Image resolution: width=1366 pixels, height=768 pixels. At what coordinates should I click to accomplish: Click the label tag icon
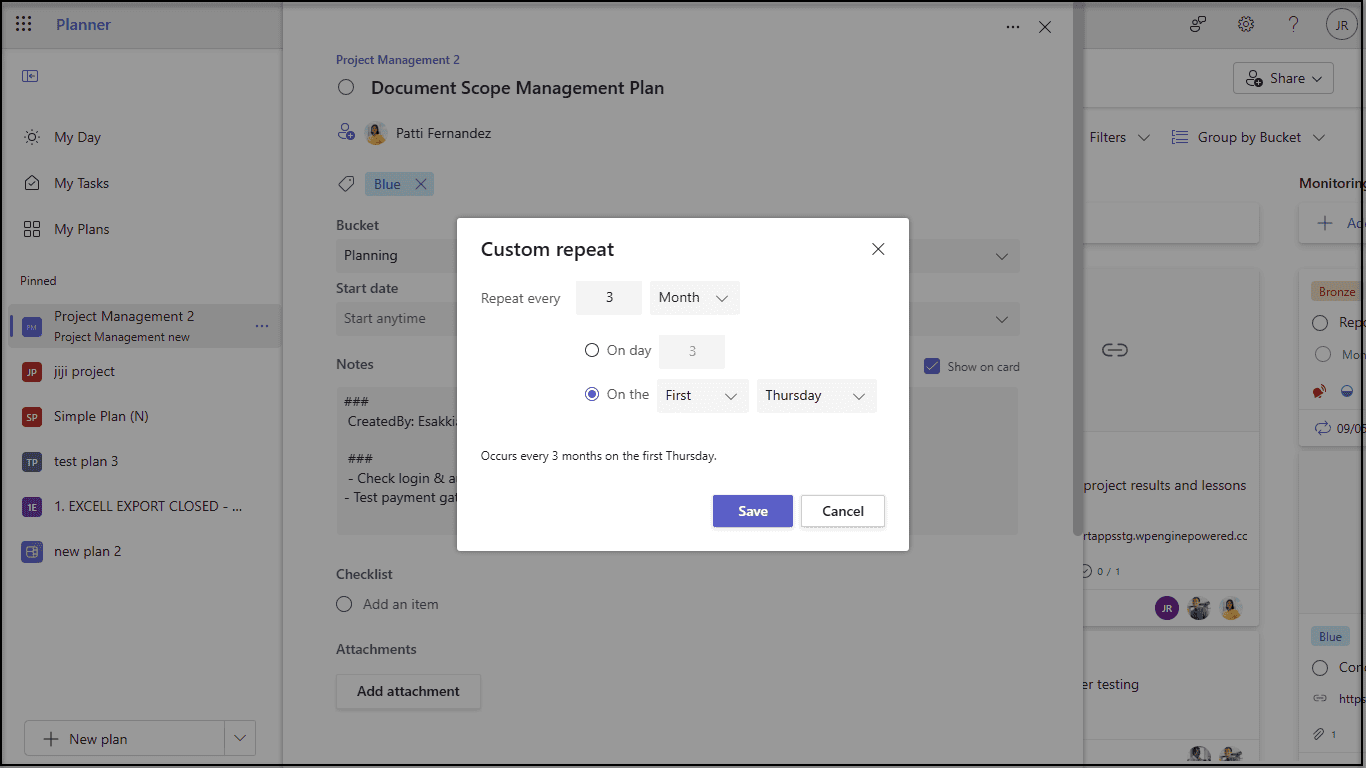point(346,184)
